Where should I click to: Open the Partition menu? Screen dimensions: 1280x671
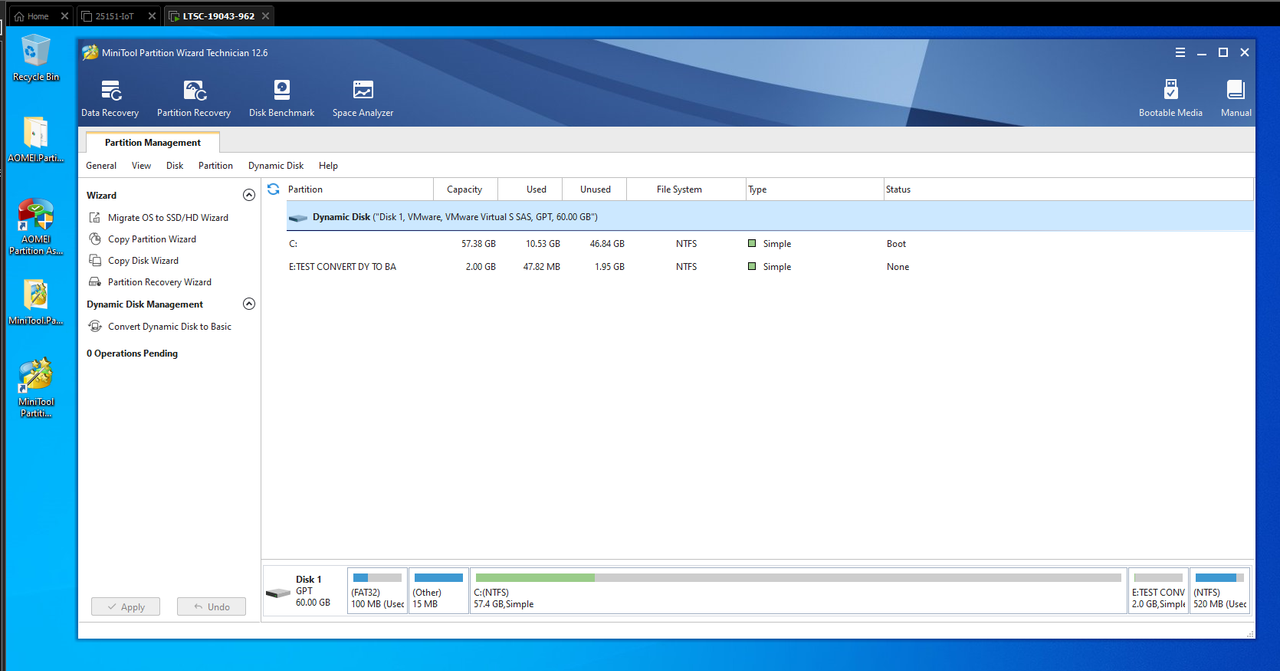click(x=215, y=166)
